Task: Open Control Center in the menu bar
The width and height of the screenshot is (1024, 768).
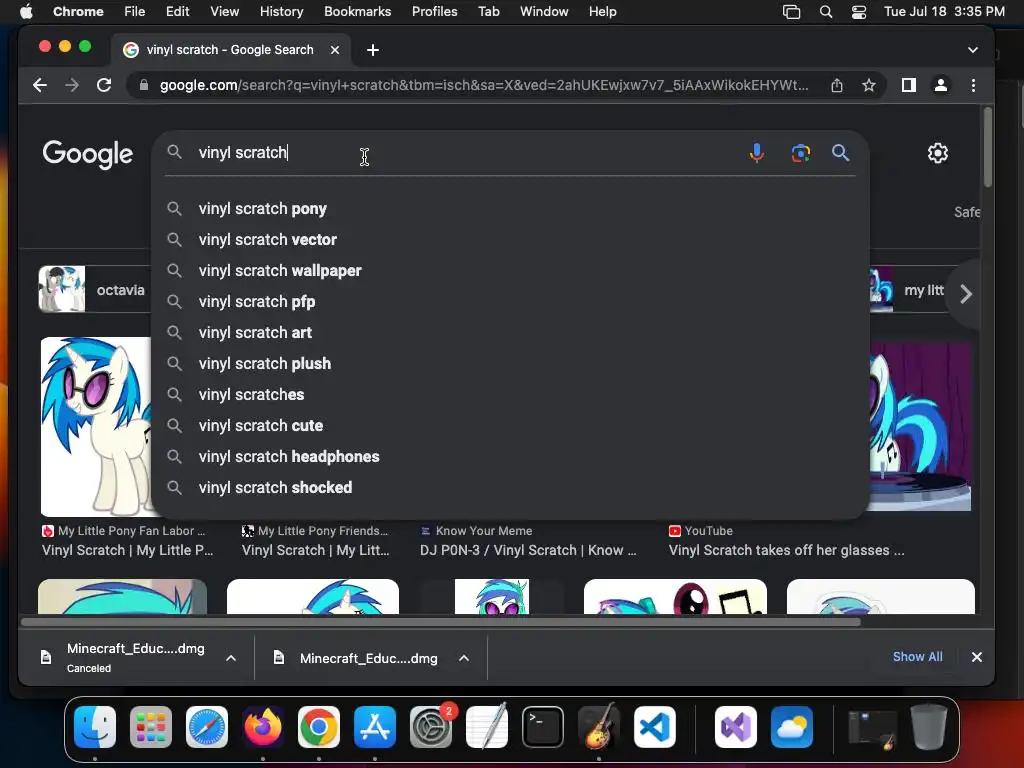Action: coord(859,12)
